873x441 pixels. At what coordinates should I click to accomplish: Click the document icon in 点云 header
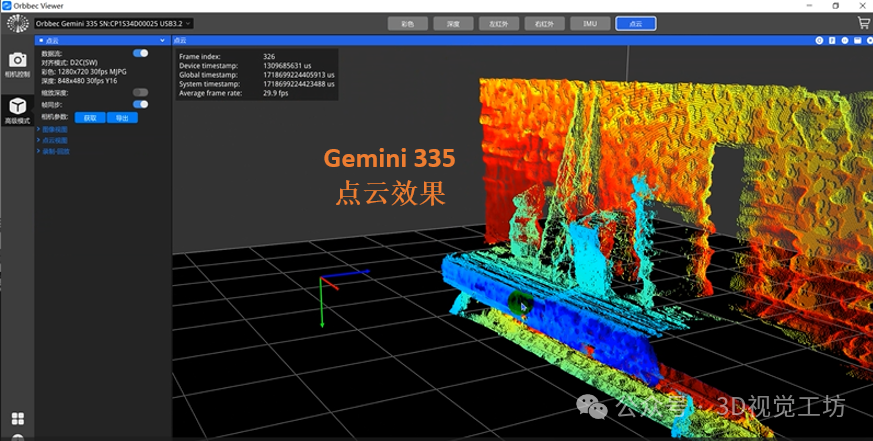832,40
